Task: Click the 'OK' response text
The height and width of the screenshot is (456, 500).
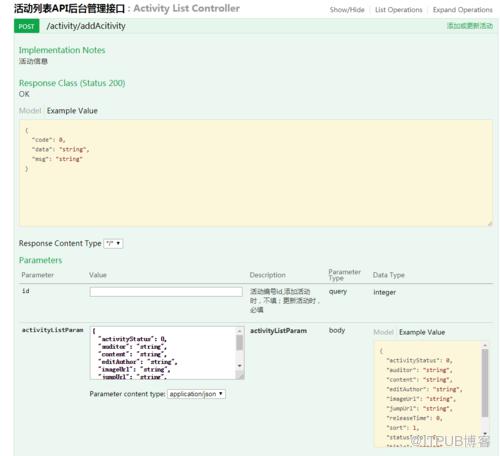Action: click(24, 94)
